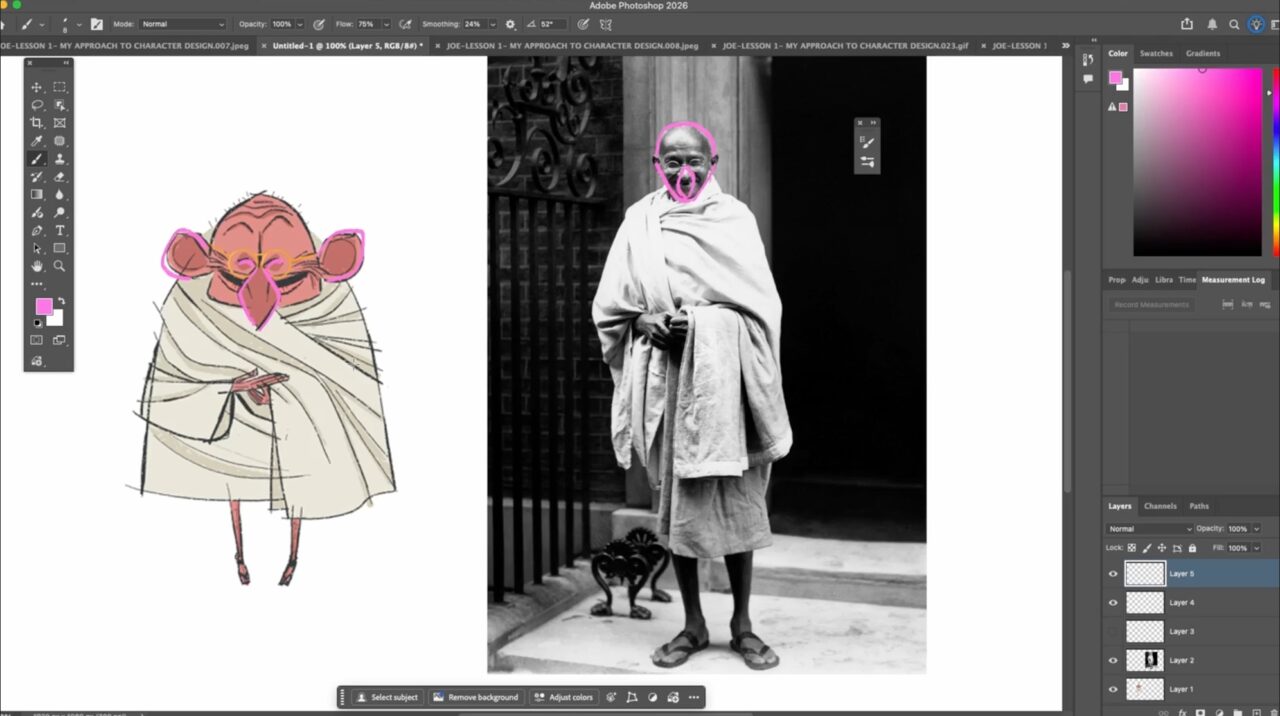
Task: Open the layer Opacity dropdown arrow
Action: click(x=1256, y=529)
